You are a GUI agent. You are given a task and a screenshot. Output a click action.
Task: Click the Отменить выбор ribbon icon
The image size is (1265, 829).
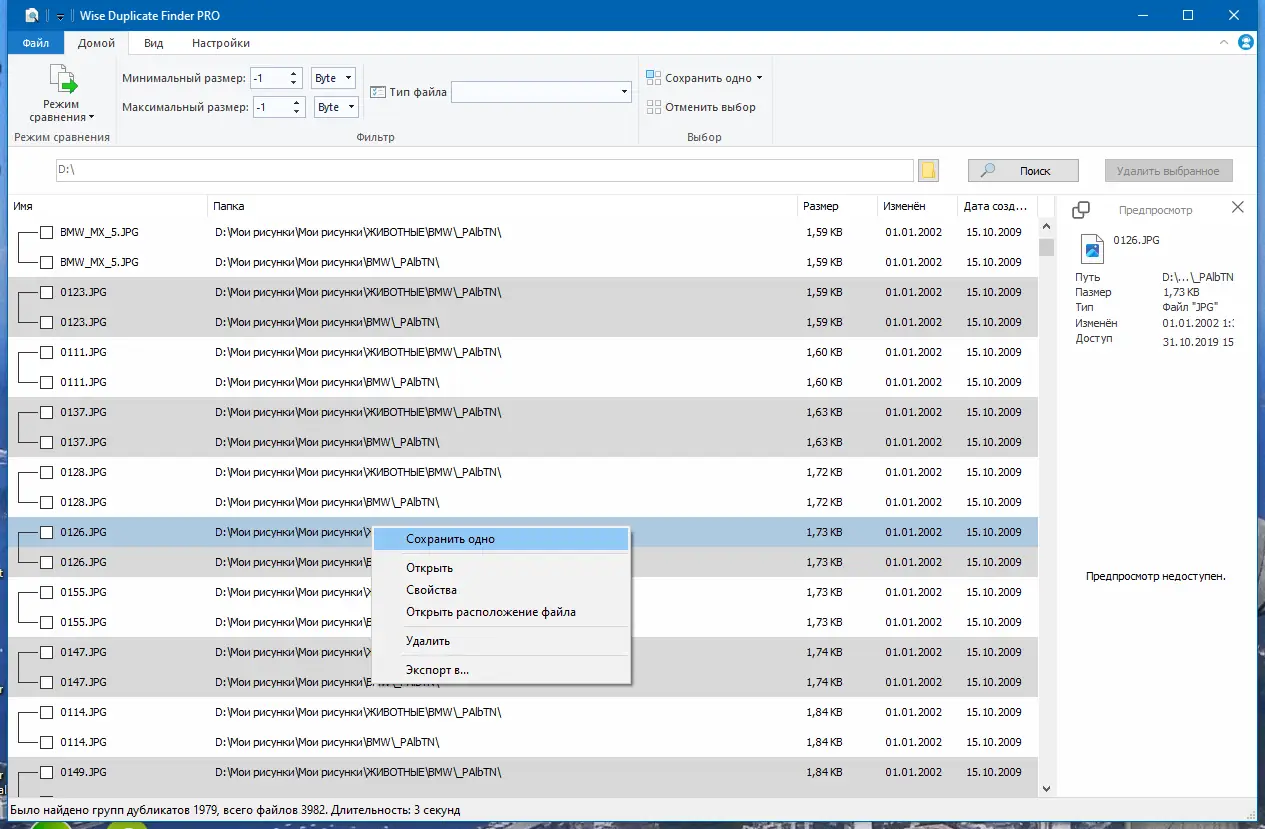(653, 107)
